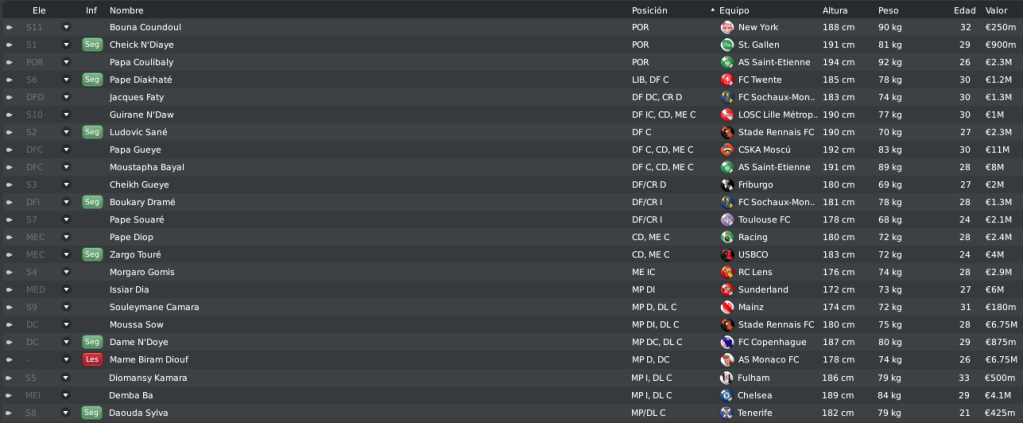1023x423 pixels.
Task: Click the New York club badge icon
Action: point(727,27)
